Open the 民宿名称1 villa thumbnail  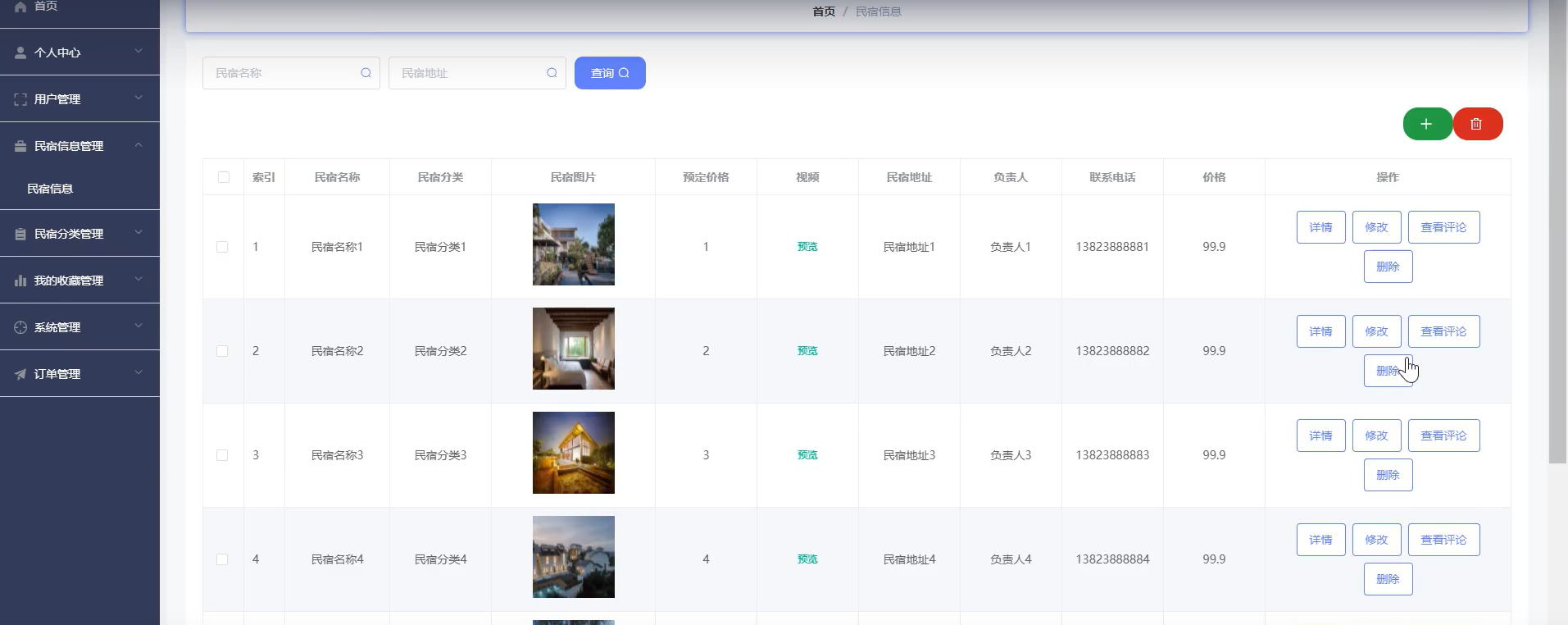tap(574, 244)
